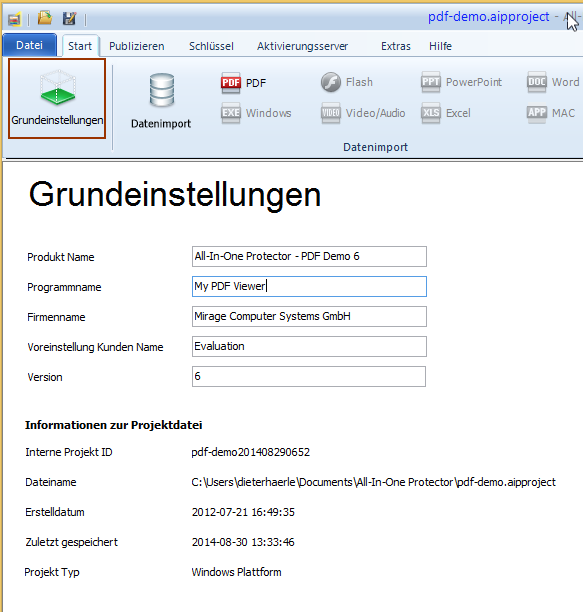Switch to the Start tab
583x612 pixels.
80,46
